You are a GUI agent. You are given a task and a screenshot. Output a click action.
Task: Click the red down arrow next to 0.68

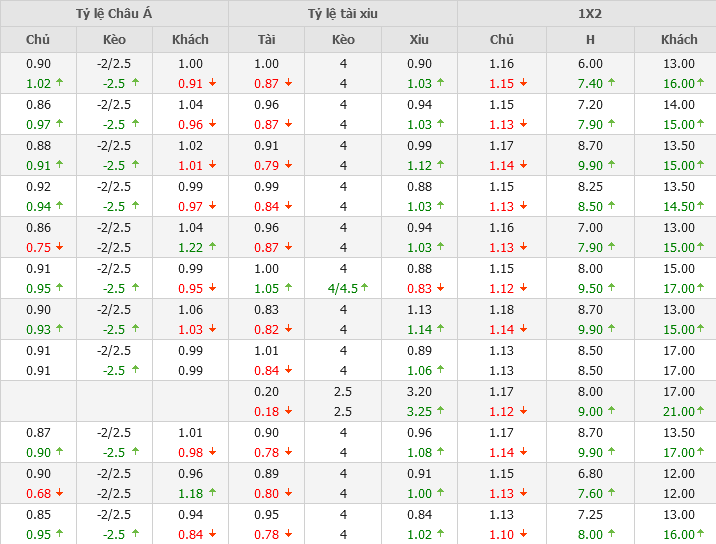tap(59, 493)
